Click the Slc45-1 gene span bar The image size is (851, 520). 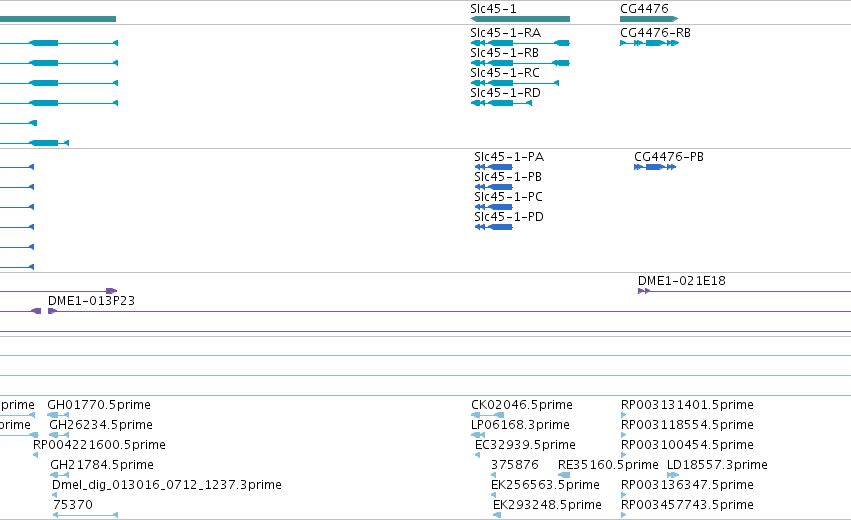520,19
